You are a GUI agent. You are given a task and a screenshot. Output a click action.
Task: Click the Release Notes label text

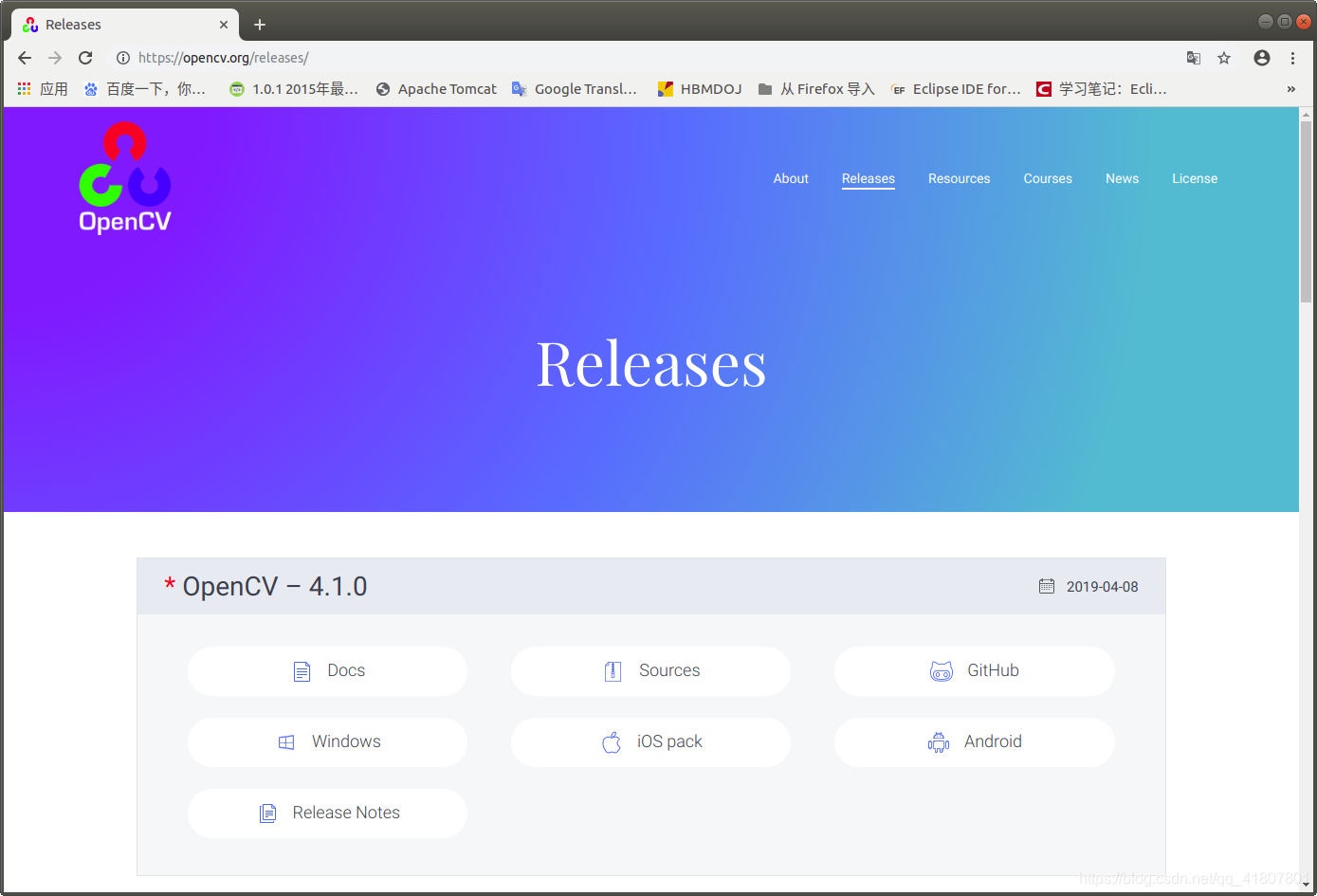[346, 813]
